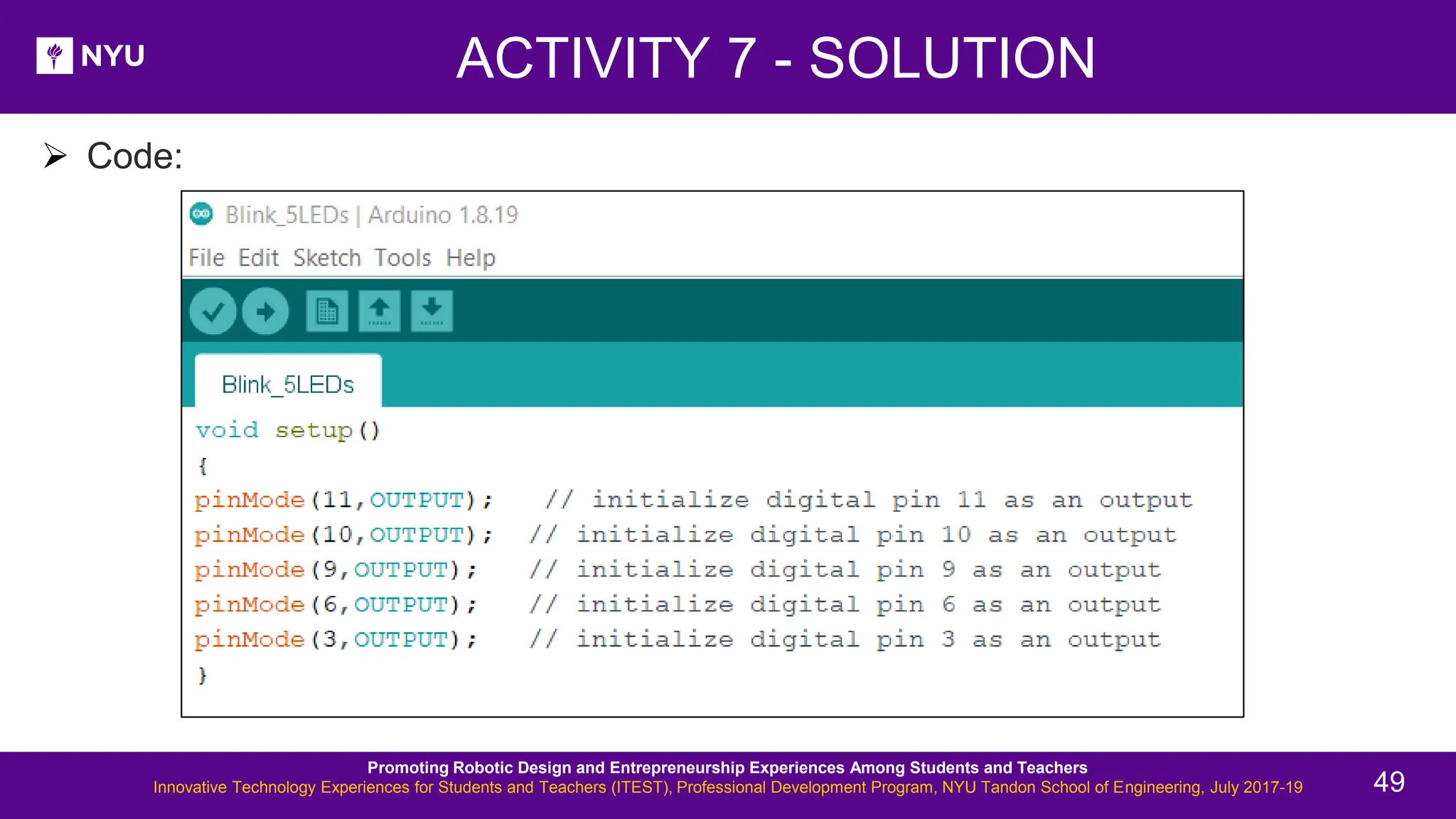The width and height of the screenshot is (1456, 819).
Task: Open the File menu
Action: coord(206,257)
